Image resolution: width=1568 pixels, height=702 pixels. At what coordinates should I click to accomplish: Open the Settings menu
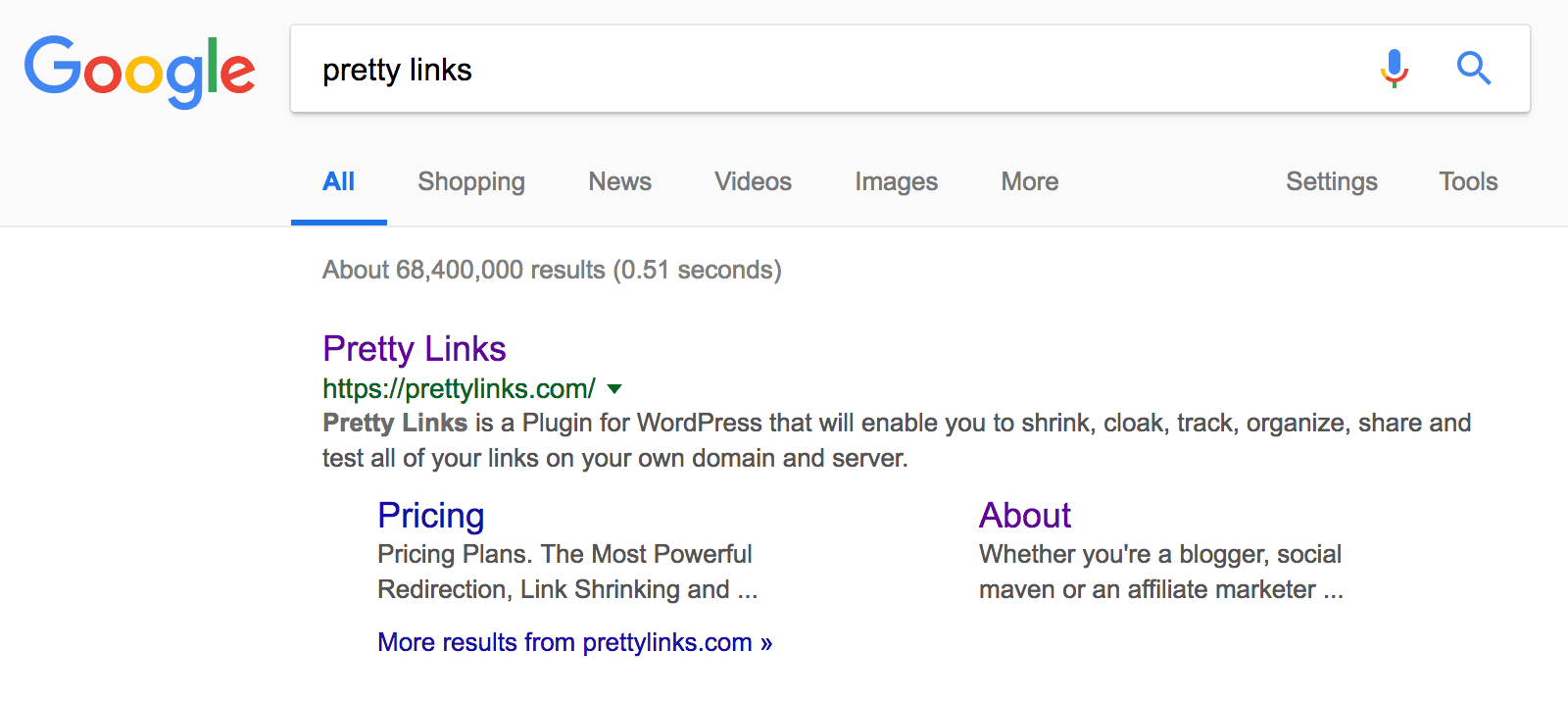tap(1331, 181)
